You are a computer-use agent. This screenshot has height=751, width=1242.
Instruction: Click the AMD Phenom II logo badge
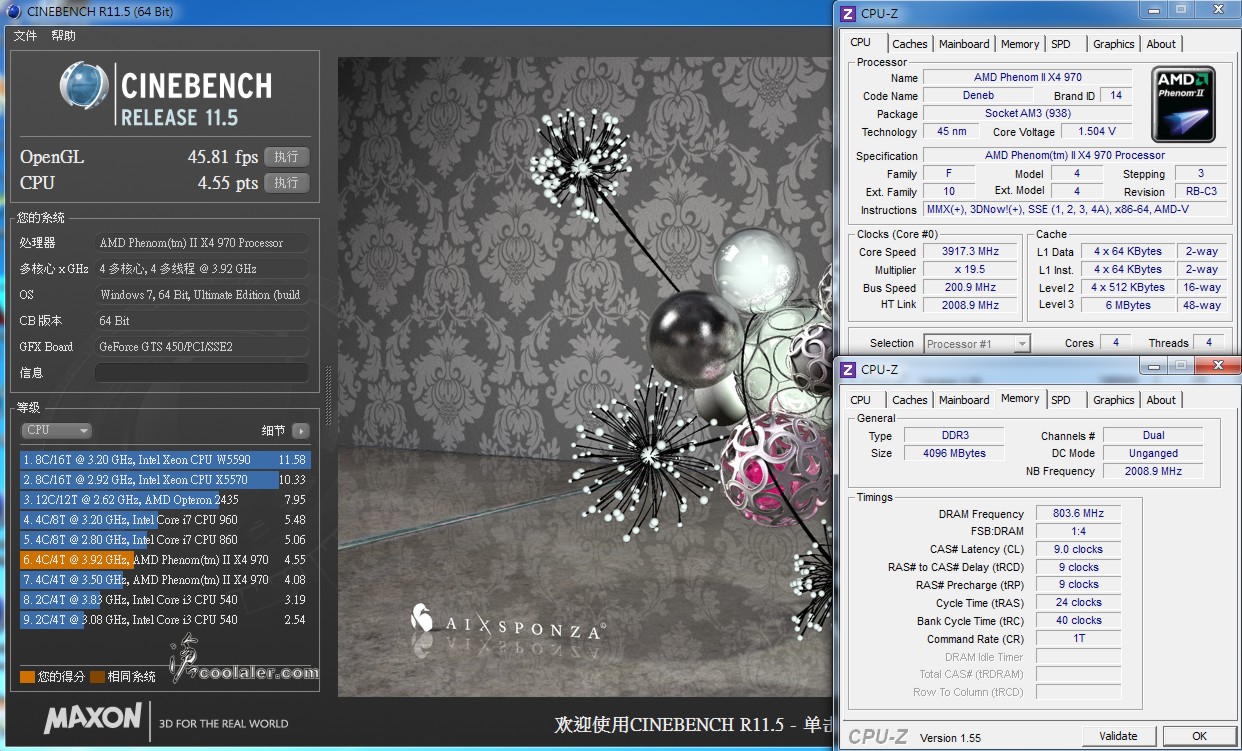coord(1185,103)
